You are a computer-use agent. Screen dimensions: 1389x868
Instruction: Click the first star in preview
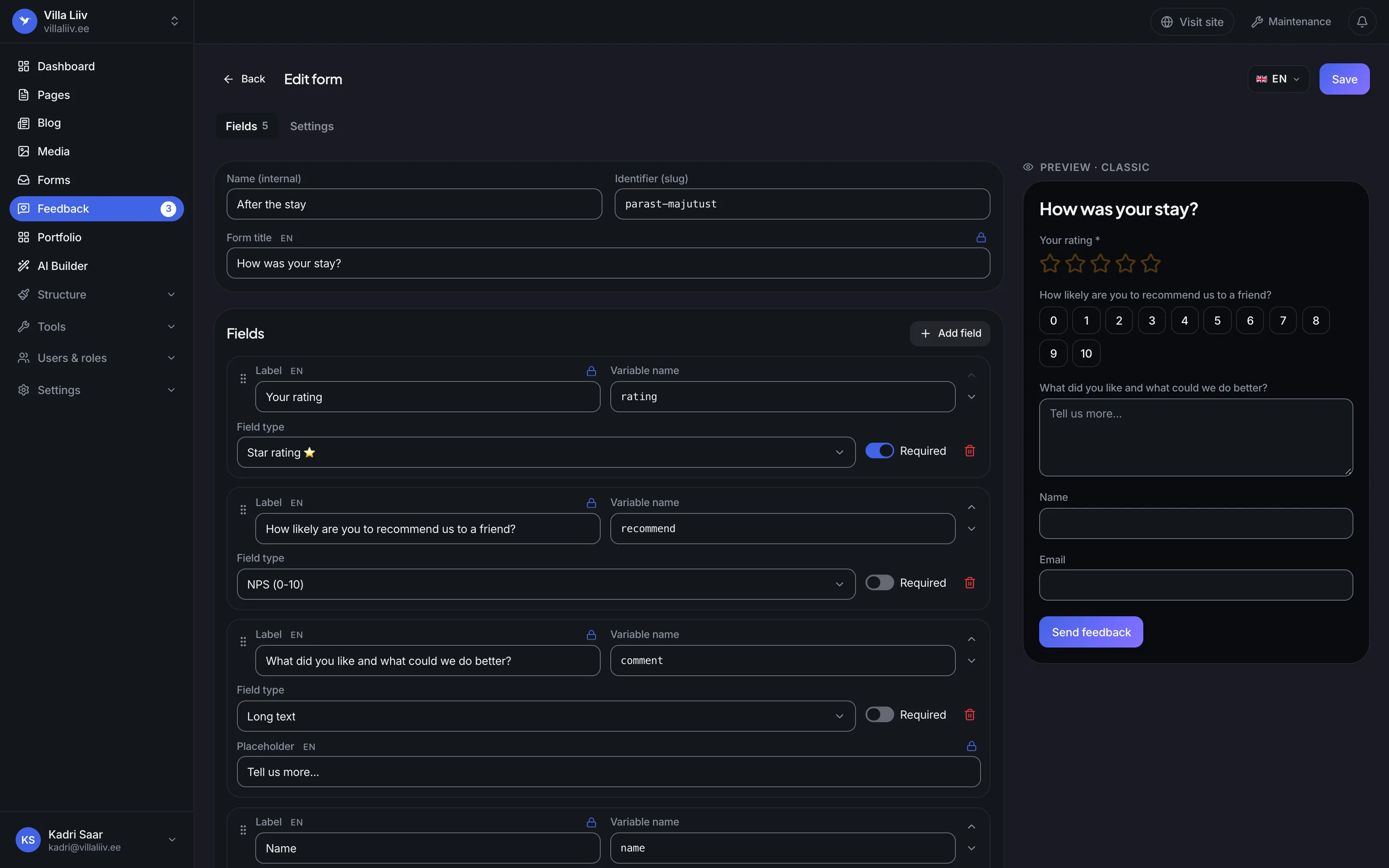tap(1050, 263)
